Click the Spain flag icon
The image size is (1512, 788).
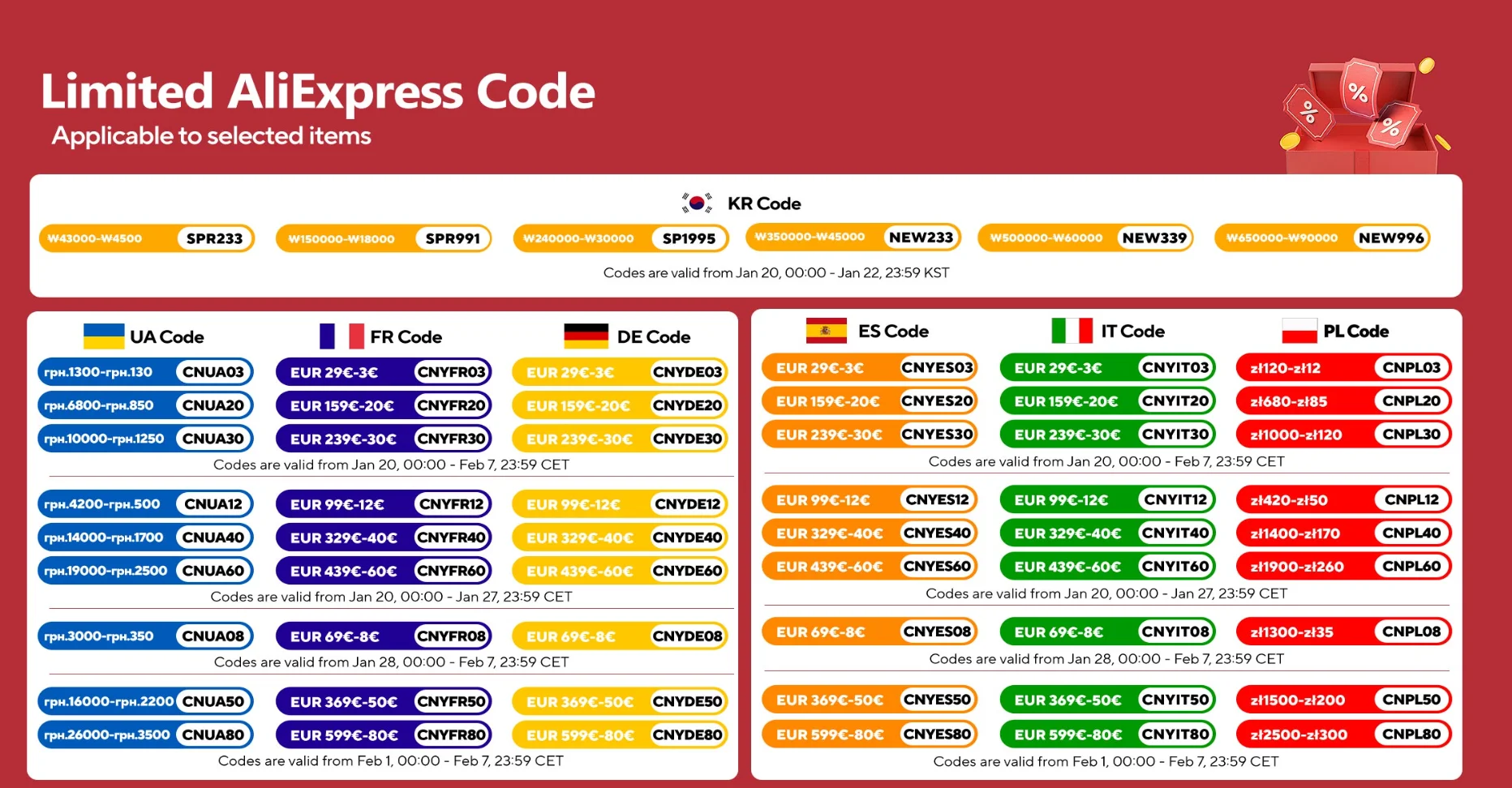point(826,331)
